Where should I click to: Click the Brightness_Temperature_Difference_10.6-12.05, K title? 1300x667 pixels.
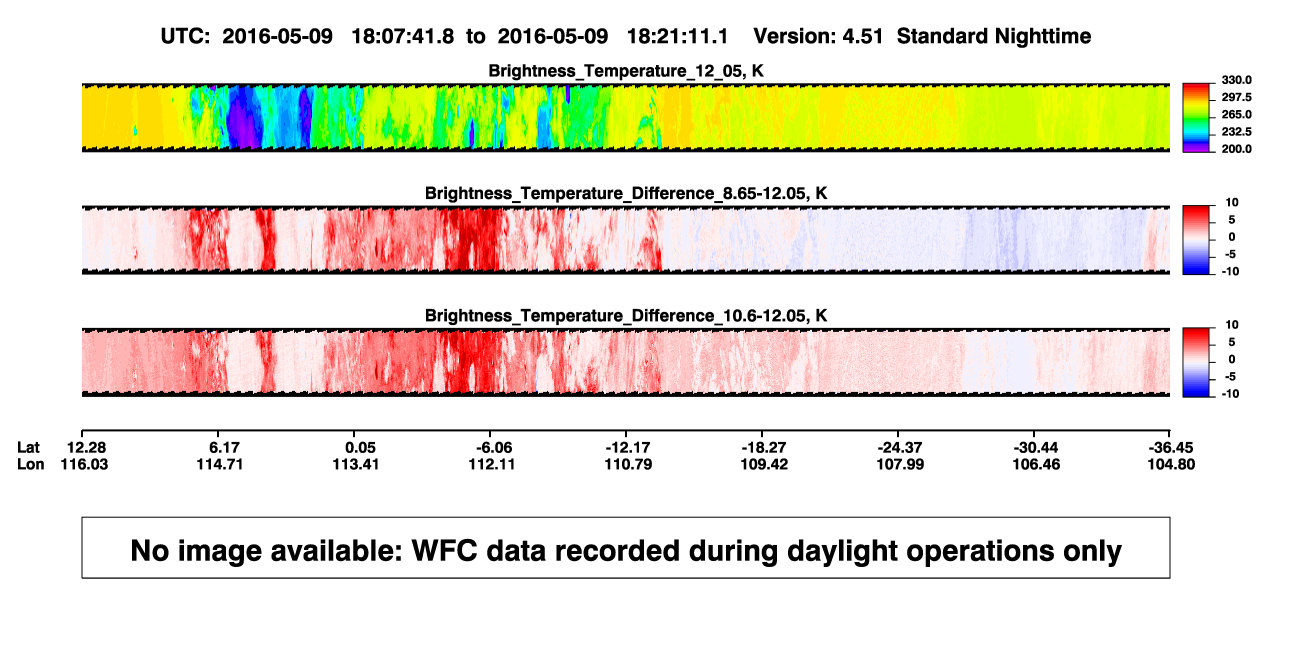[626, 316]
